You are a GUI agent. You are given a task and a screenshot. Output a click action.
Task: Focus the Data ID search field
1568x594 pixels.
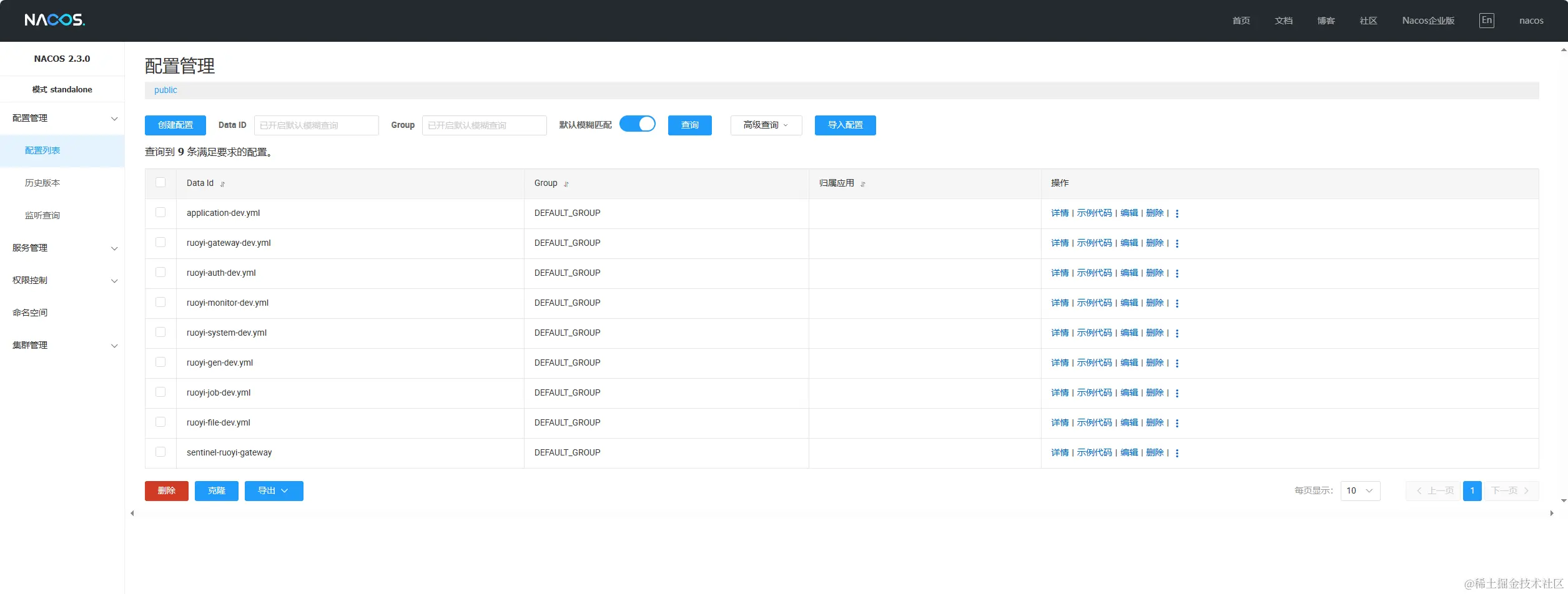pos(317,125)
